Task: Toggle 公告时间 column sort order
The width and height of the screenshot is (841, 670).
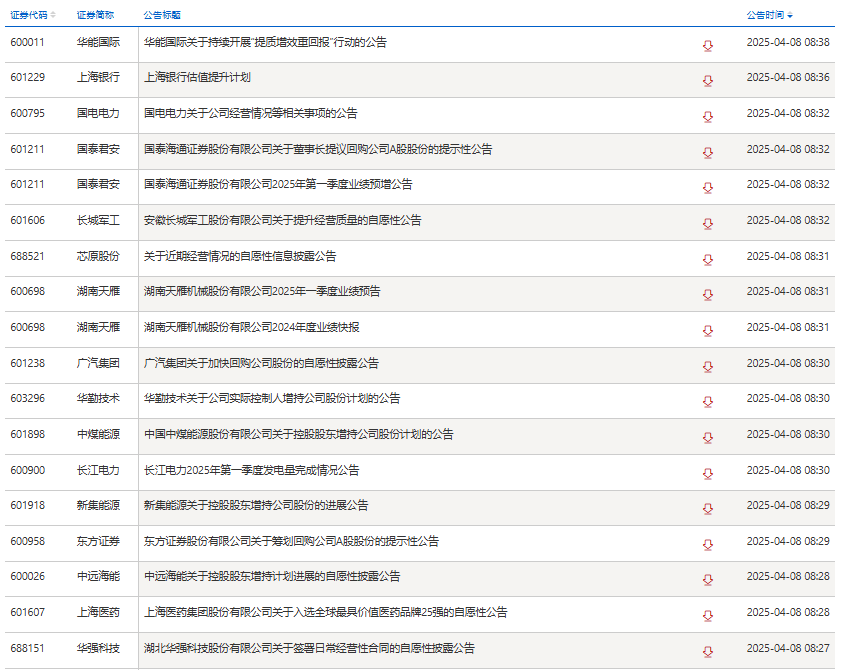Action: 770,15
